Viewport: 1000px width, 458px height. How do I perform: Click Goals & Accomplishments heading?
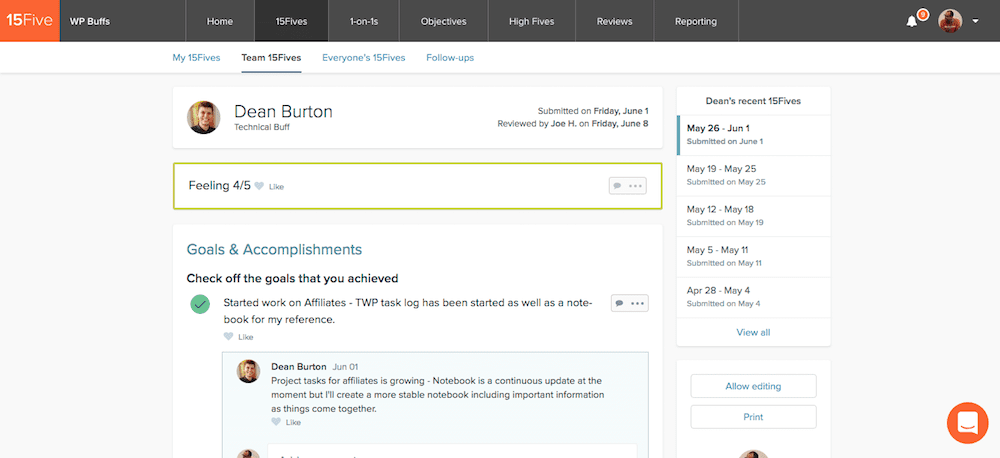tap(274, 249)
